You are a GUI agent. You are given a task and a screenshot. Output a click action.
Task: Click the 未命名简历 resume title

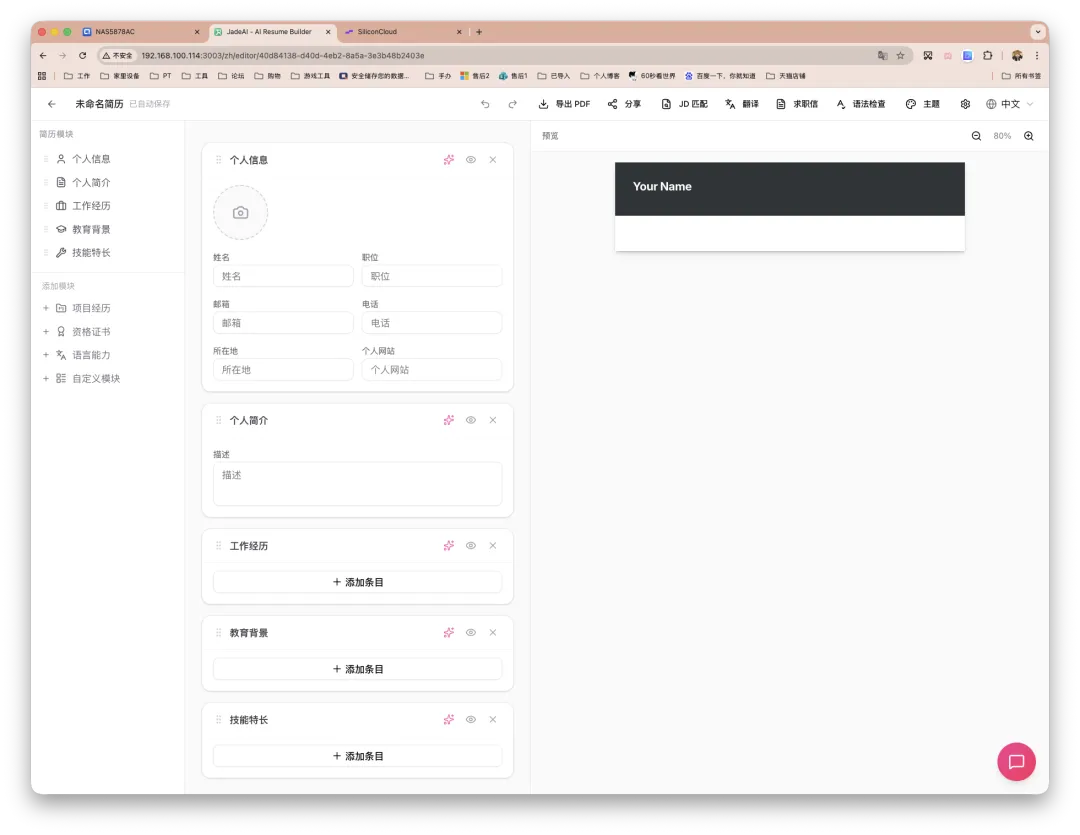click(x=99, y=104)
